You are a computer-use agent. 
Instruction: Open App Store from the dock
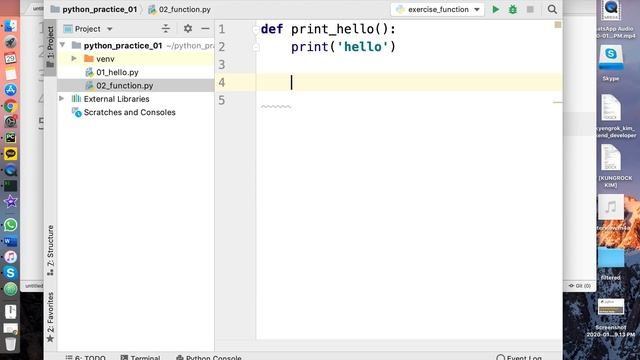[10, 90]
